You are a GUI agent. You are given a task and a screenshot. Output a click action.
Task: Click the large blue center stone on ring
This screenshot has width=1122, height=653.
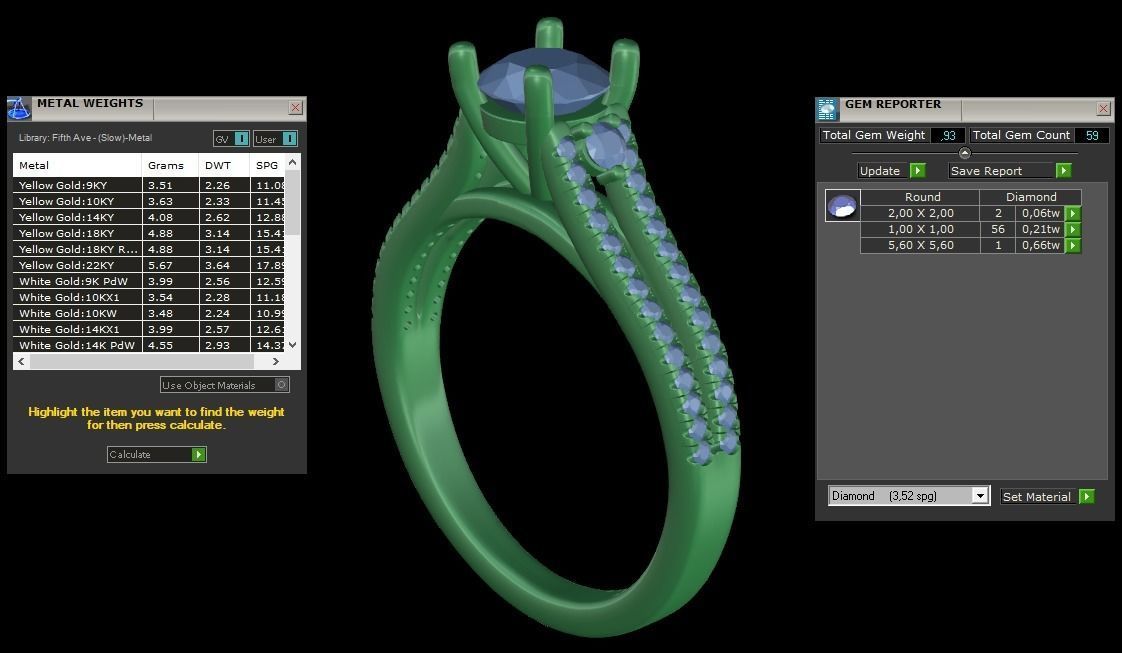point(544,84)
